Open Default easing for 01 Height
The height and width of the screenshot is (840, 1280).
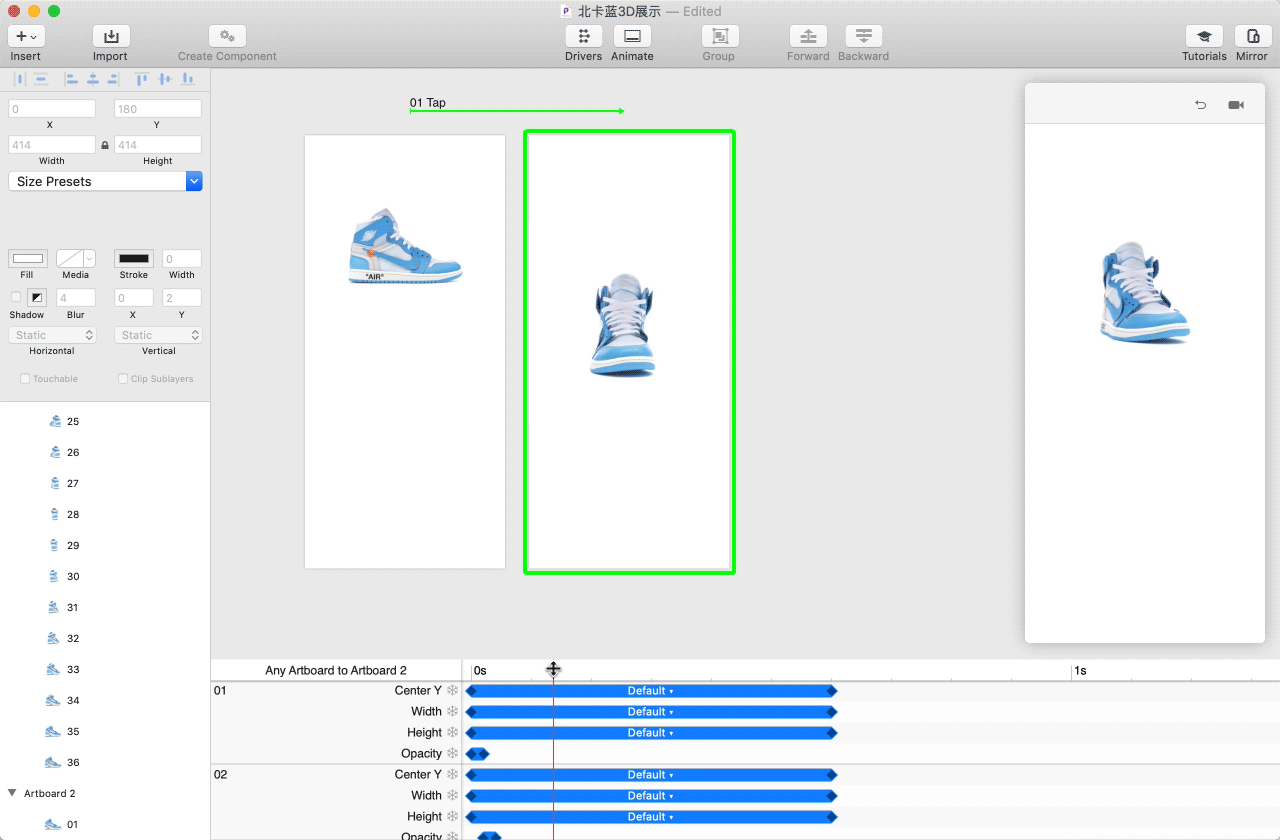(650, 733)
